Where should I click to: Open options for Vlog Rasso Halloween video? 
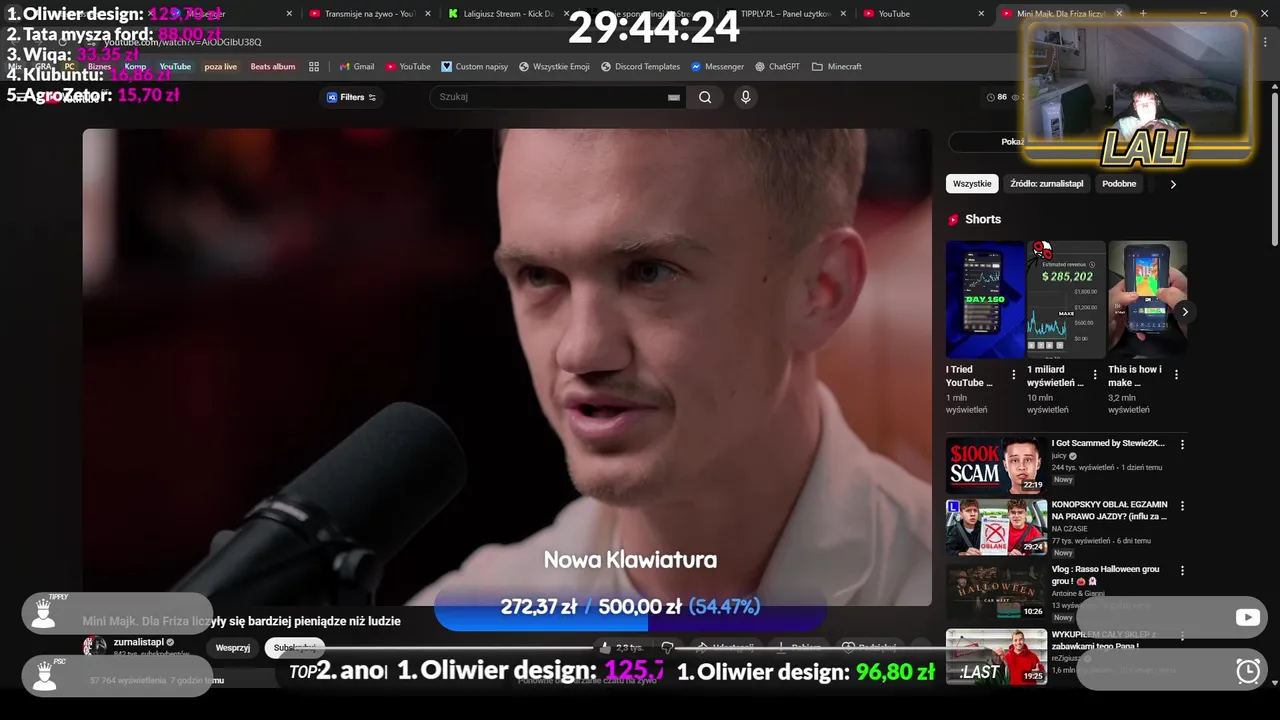click(1182, 571)
